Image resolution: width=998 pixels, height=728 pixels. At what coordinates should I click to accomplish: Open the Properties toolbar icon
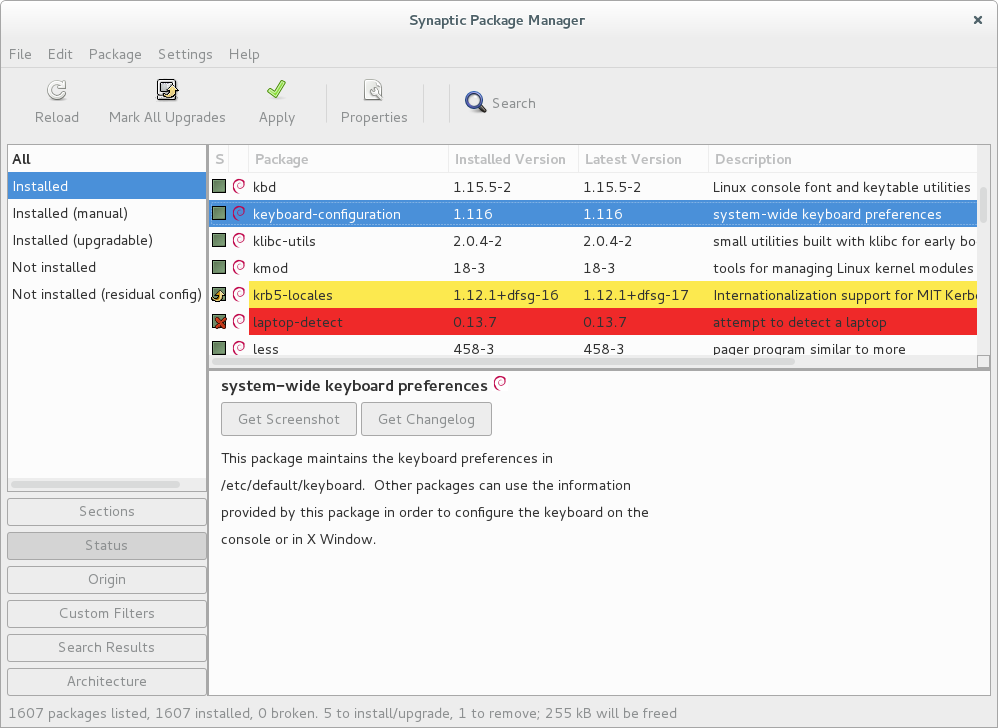tap(374, 90)
